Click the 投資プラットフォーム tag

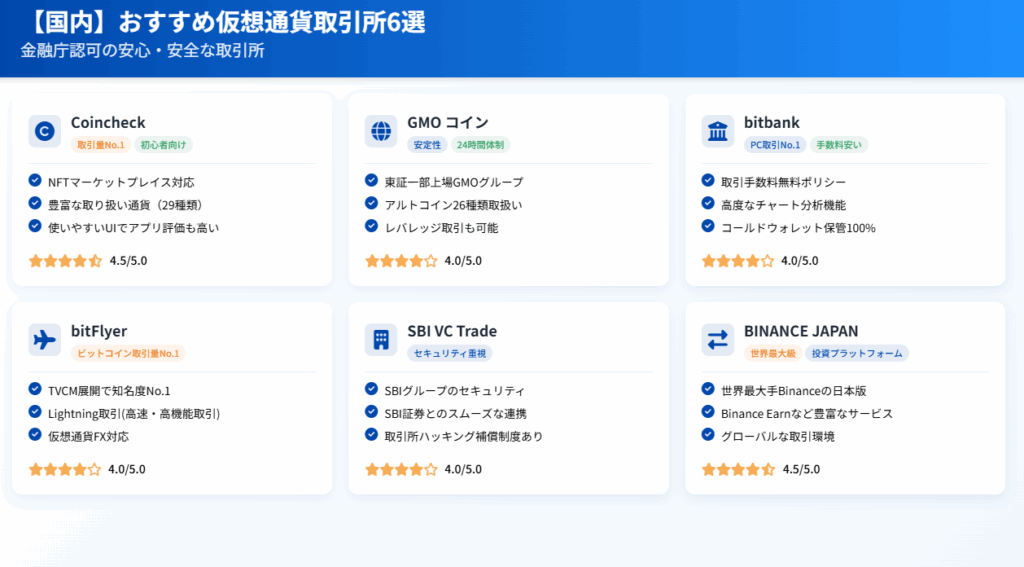point(857,353)
